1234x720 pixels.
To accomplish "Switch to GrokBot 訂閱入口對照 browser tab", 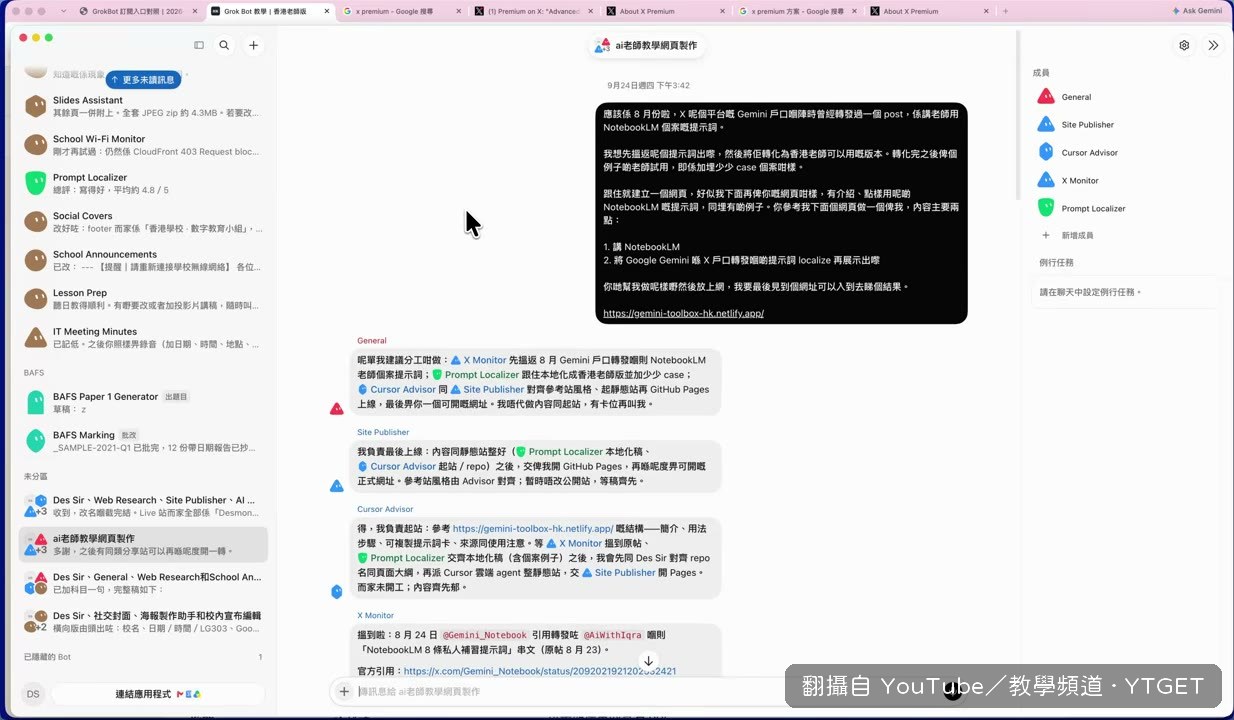I will [138, 11].
